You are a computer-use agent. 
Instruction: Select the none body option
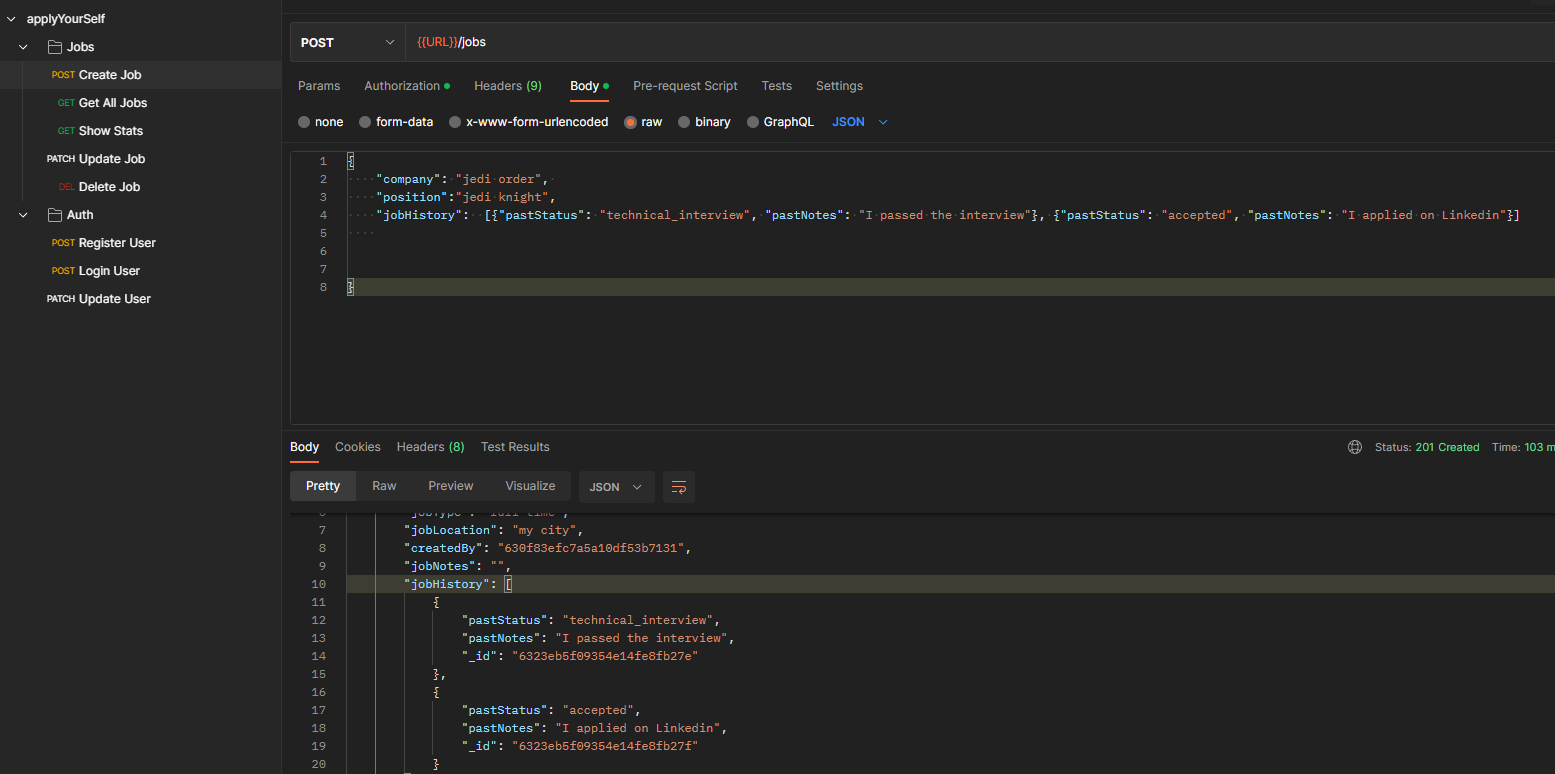304,122
